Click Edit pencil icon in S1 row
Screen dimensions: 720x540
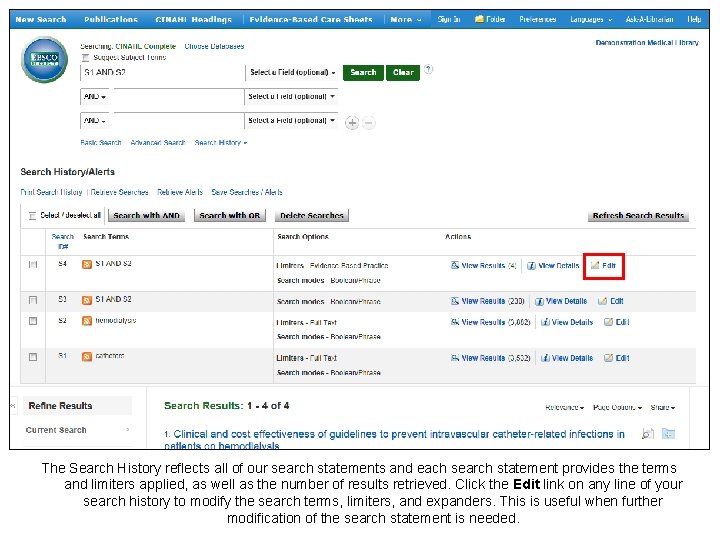click(x=608, y=358)
